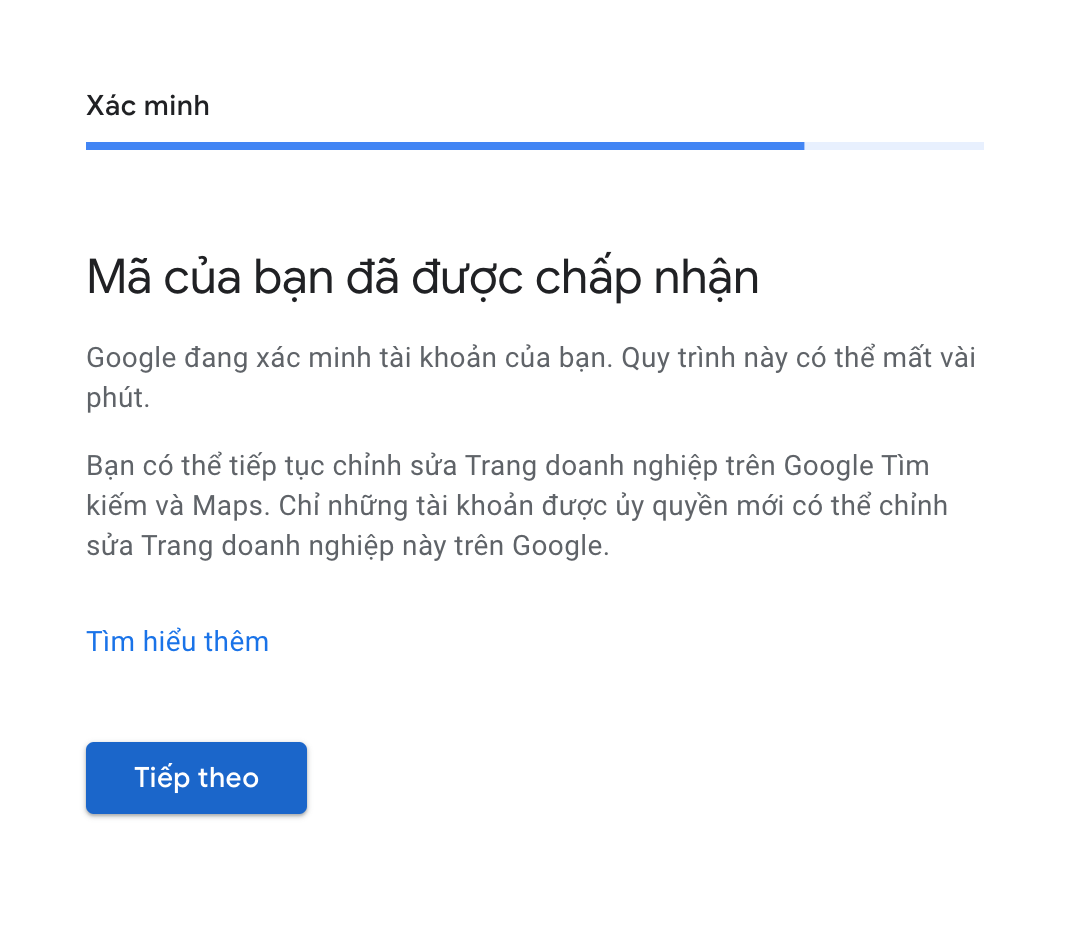The image size is (1092, 950).
Task: Click the word "kiếm" starting the second line
Action: tap(116, 506)
